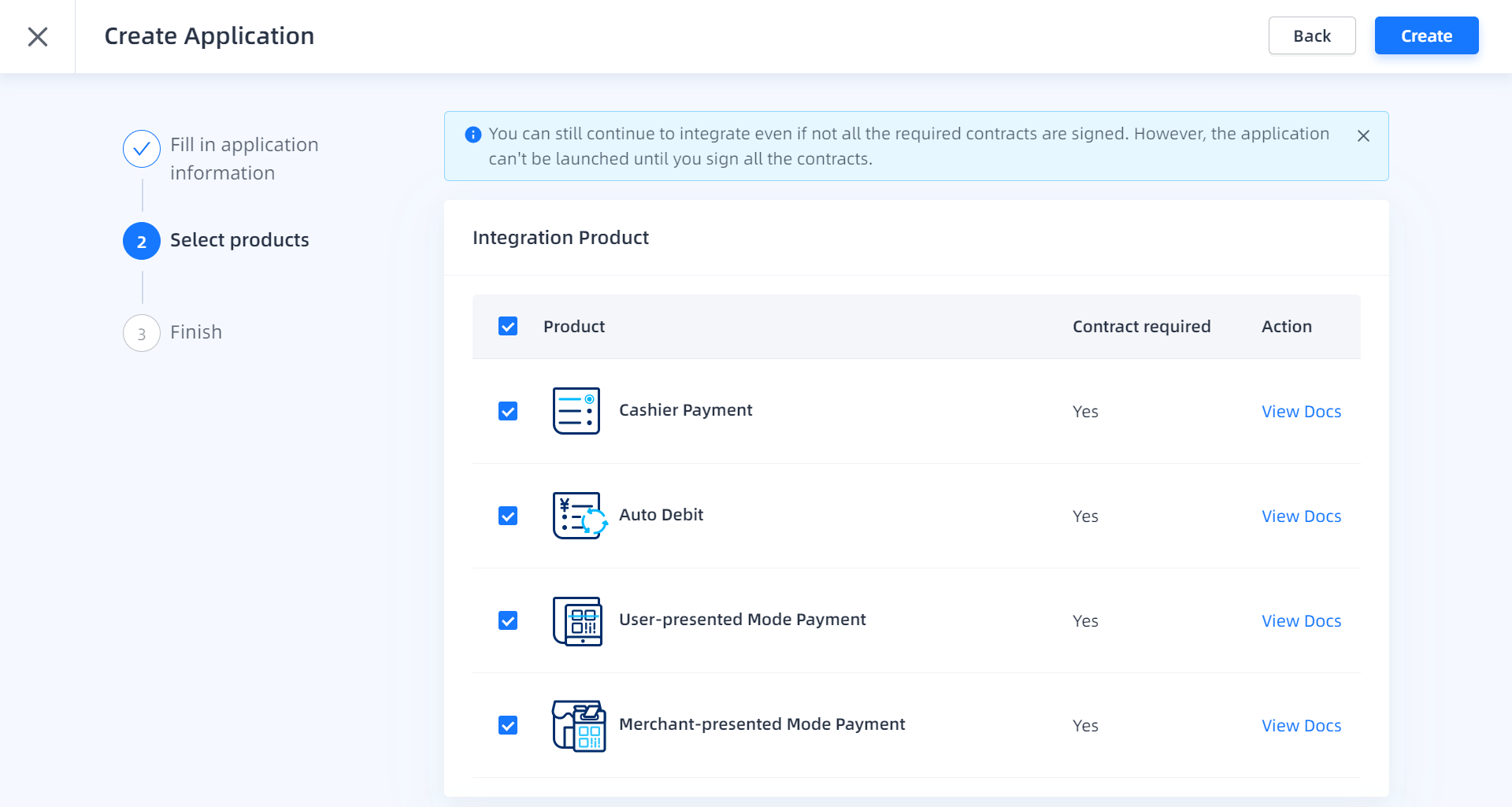
Task: Click the User-presented Mode Payment icon
Action: (579, 621)
